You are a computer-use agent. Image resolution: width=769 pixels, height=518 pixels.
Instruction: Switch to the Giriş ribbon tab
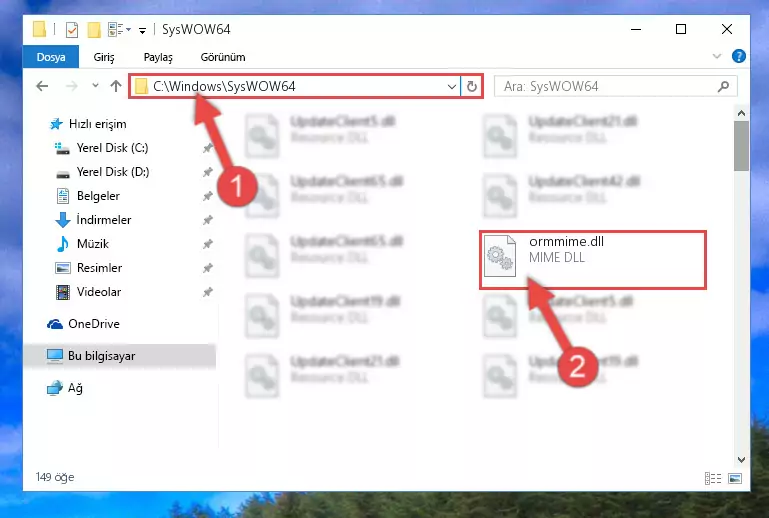[x=104, y=57]
